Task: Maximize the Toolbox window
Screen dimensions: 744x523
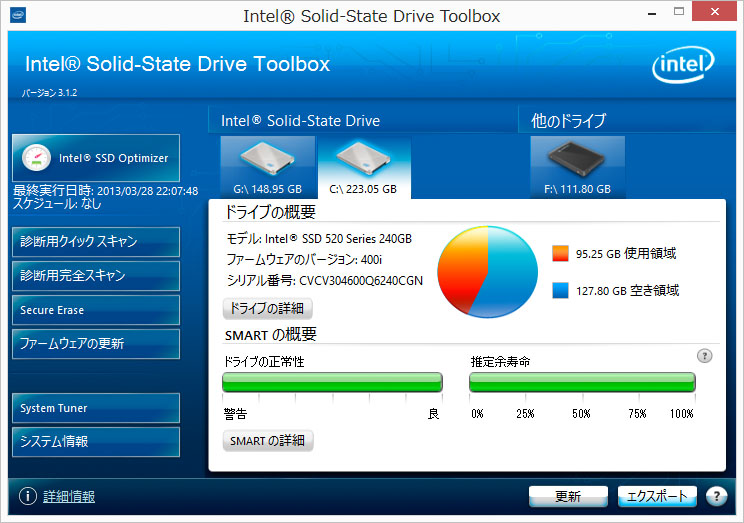Action: pos(679,12)
